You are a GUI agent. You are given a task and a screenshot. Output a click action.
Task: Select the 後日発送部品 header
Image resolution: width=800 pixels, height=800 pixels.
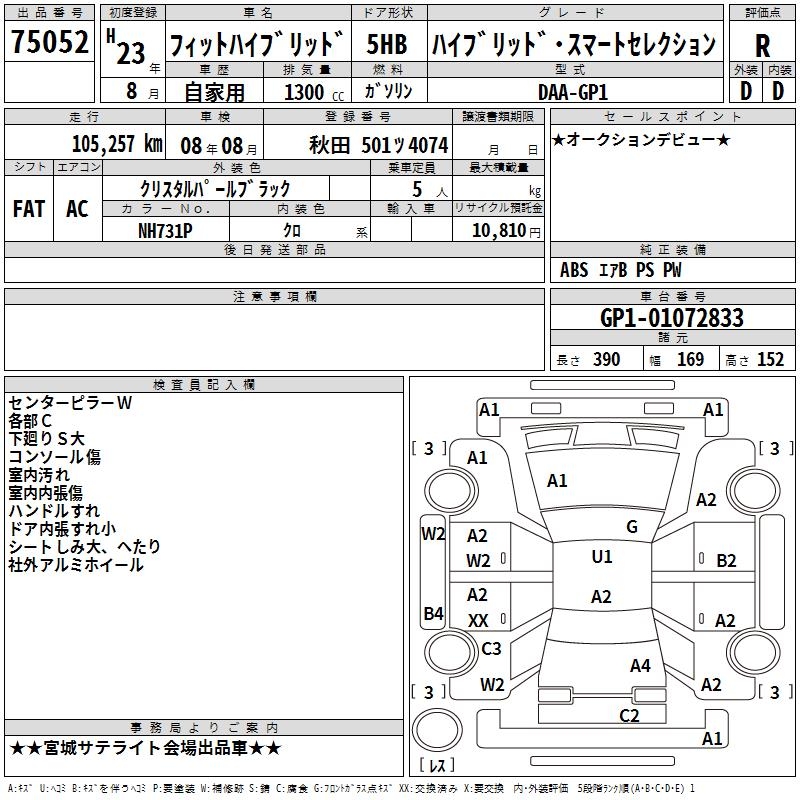[x=274, y=249]
